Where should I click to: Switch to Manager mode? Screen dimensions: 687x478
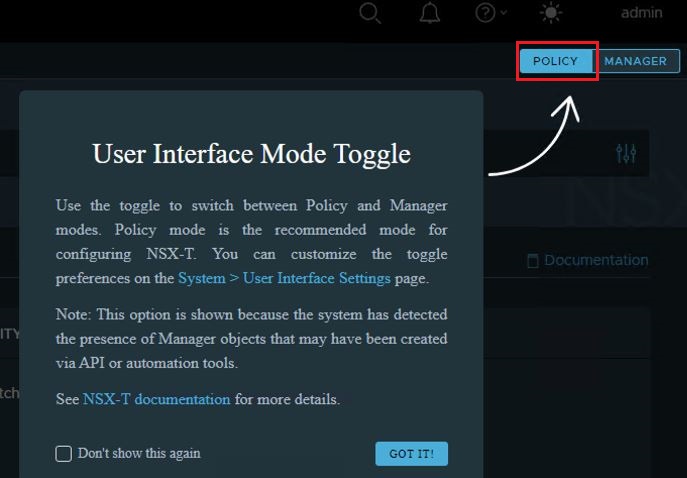pos(636,61)
